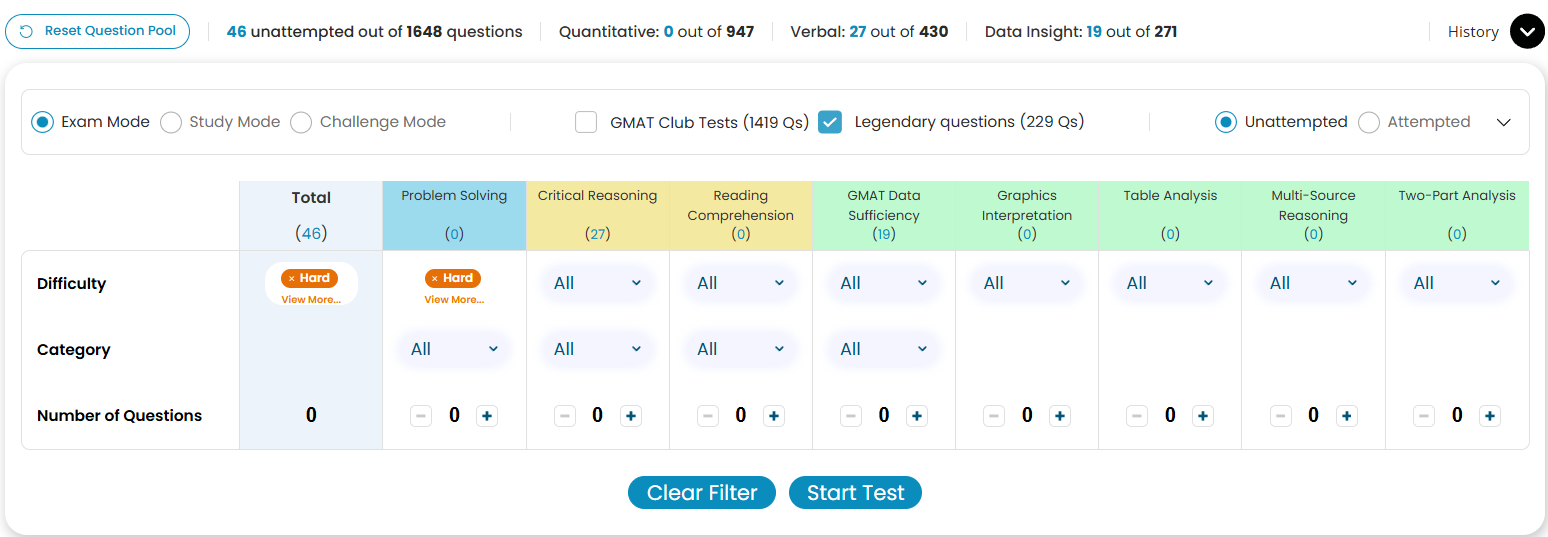
Task: Click the Graphics Interpretation column header
Action: [x=1026, y=205]
